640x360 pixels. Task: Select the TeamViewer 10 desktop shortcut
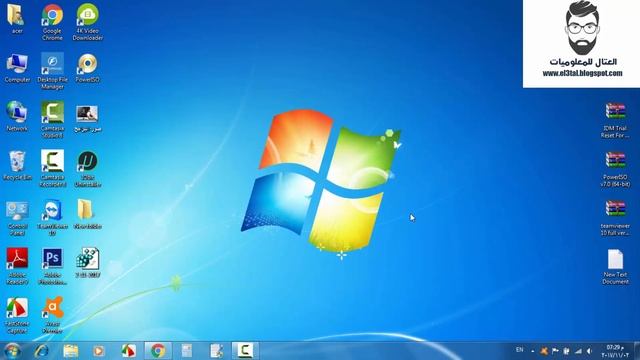click(x=52, y=218)
